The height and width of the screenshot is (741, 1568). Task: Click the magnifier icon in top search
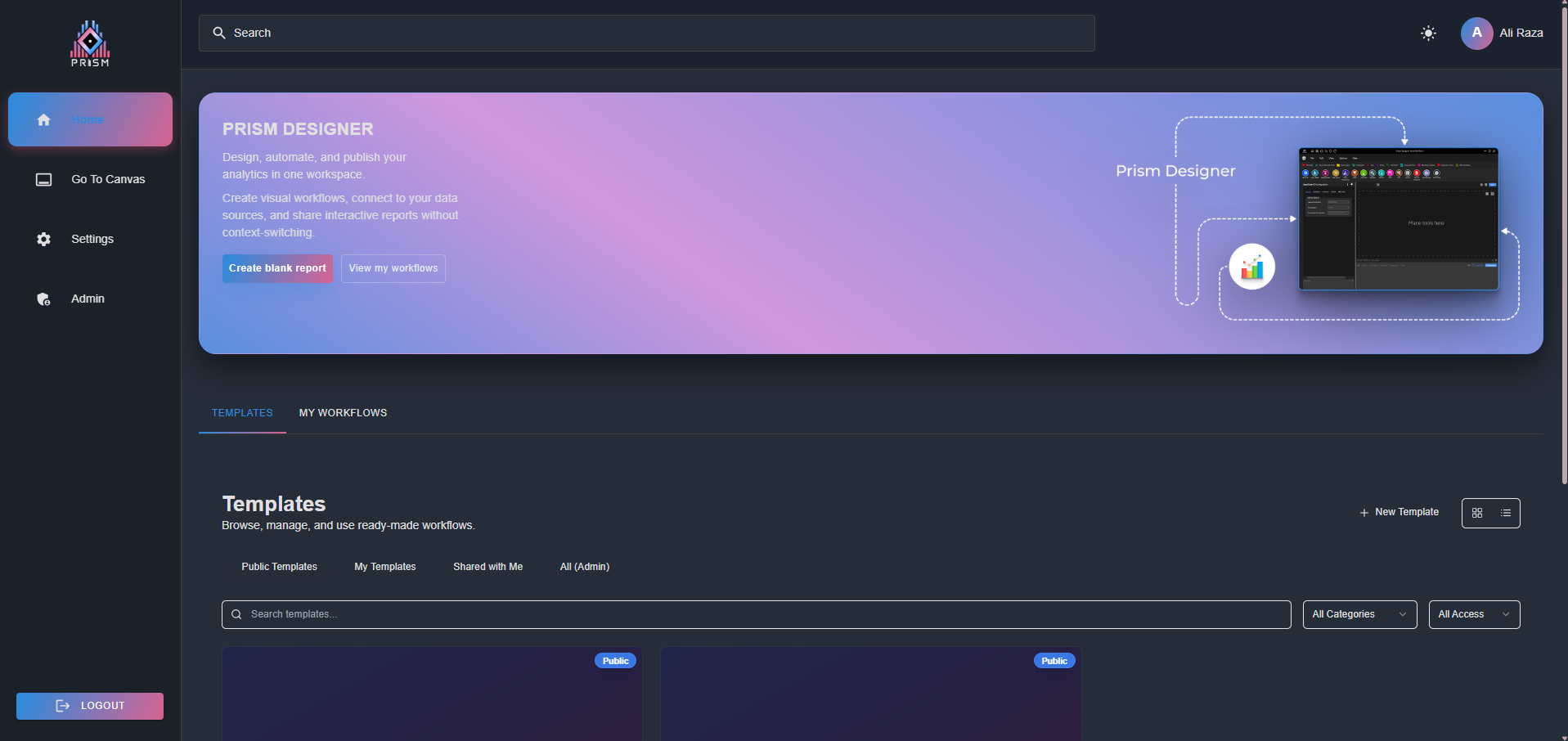coord(219,34)
